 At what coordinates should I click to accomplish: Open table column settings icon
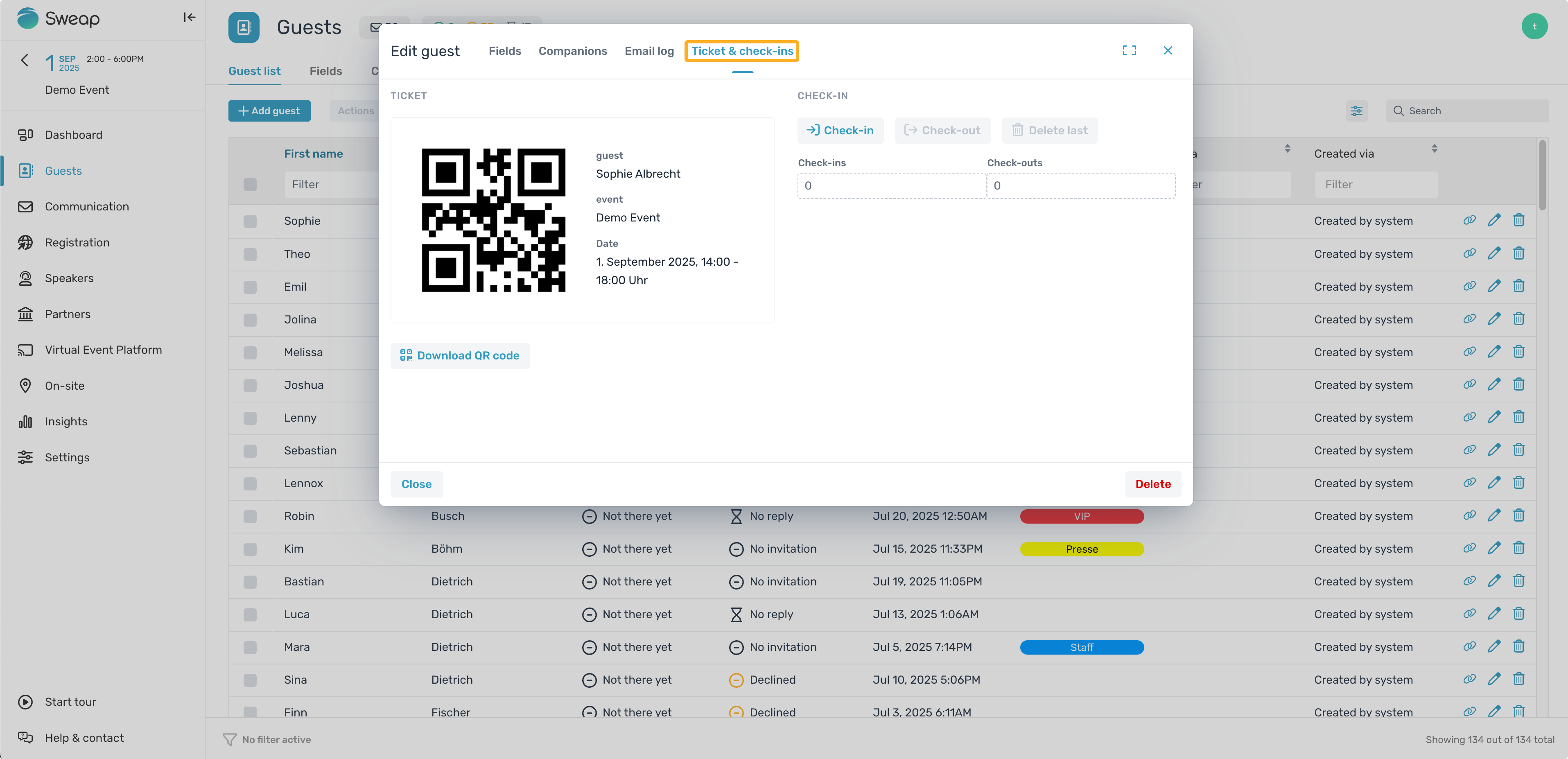pos(1356,111)
